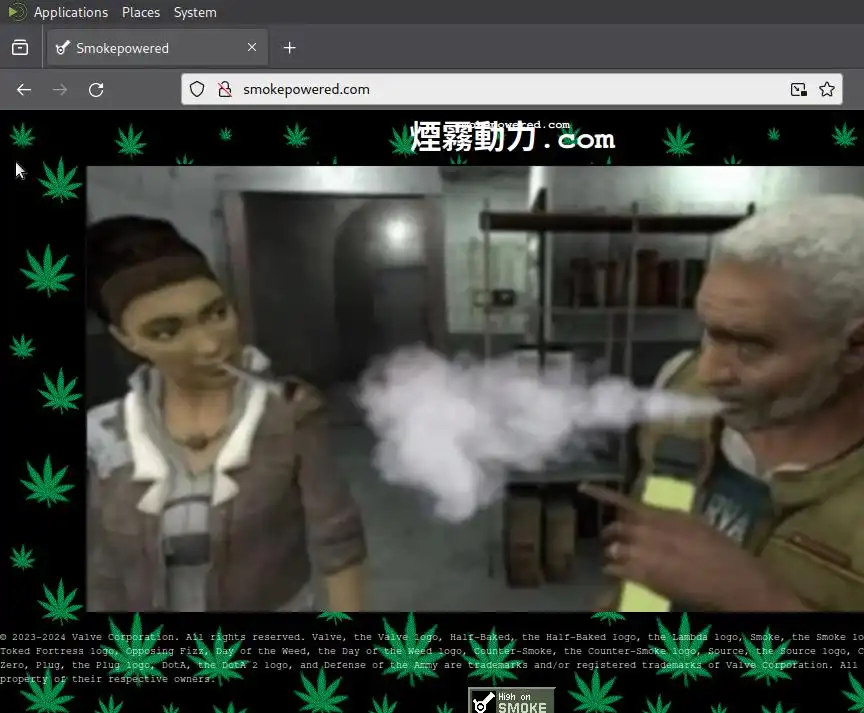Open the Places menu
The width and height of the screenshot is (864, 713).
tap(141, 12)
